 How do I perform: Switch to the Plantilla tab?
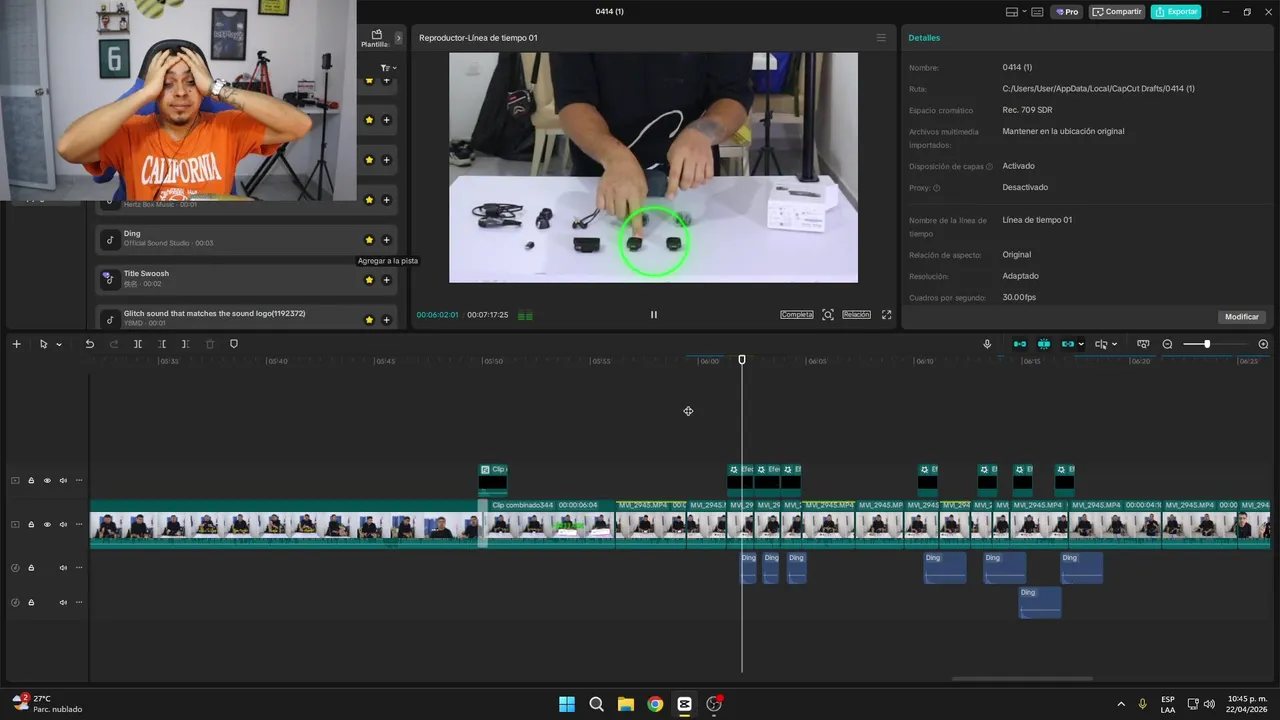click(x=376, y=39)
